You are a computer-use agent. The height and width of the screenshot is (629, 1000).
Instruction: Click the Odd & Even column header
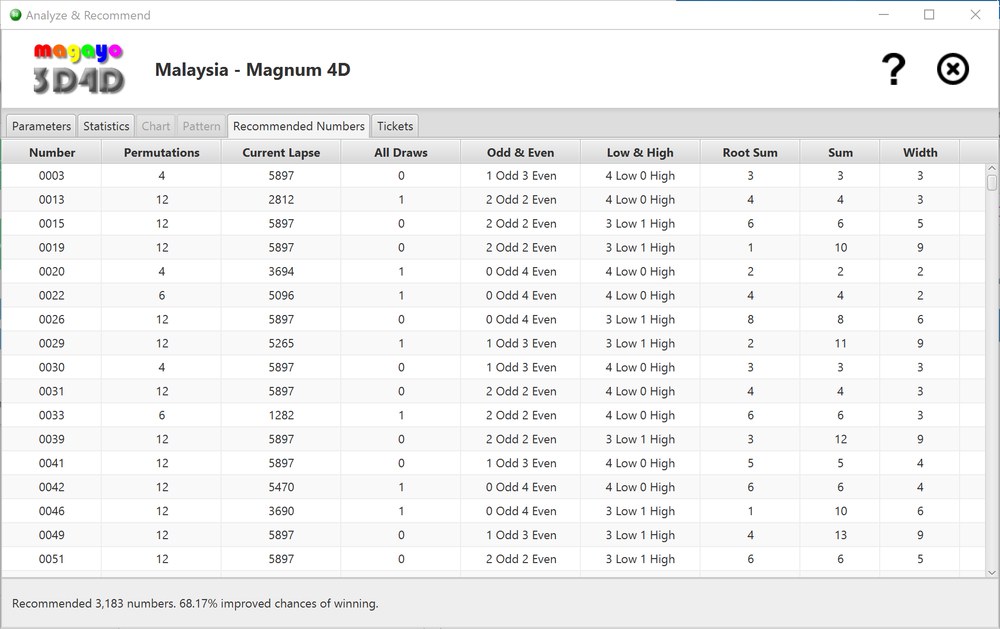click(520, 152)
